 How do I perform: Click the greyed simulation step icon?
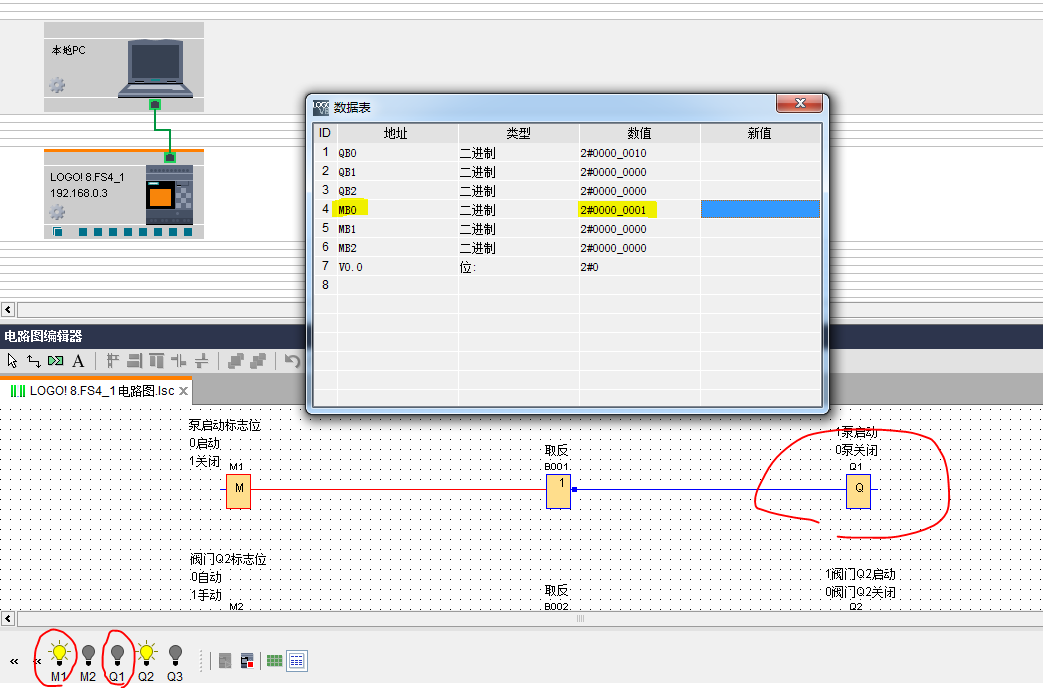point(225,661)
